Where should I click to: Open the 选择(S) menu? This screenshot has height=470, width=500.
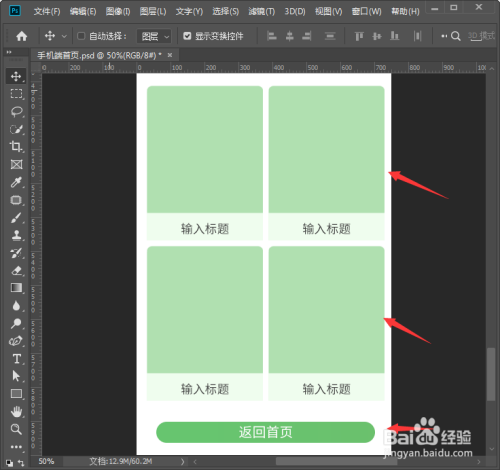[226, 11]
